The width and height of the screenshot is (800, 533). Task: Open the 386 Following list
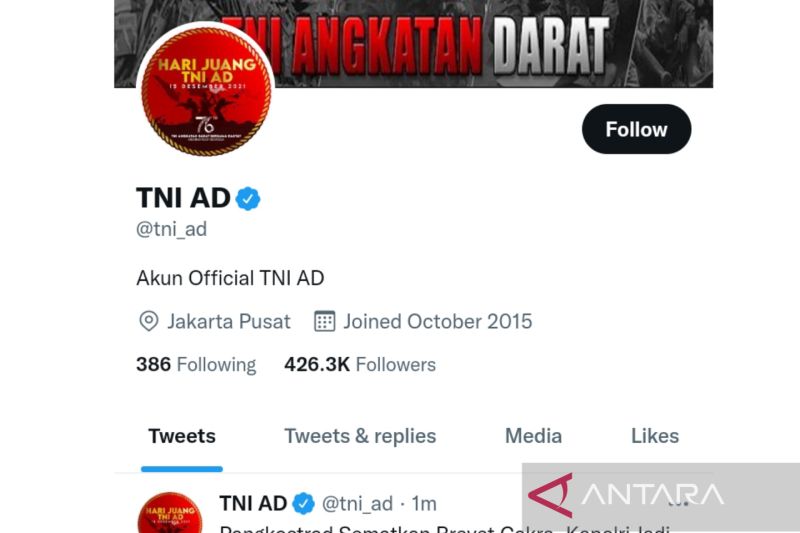coord(196,364)
